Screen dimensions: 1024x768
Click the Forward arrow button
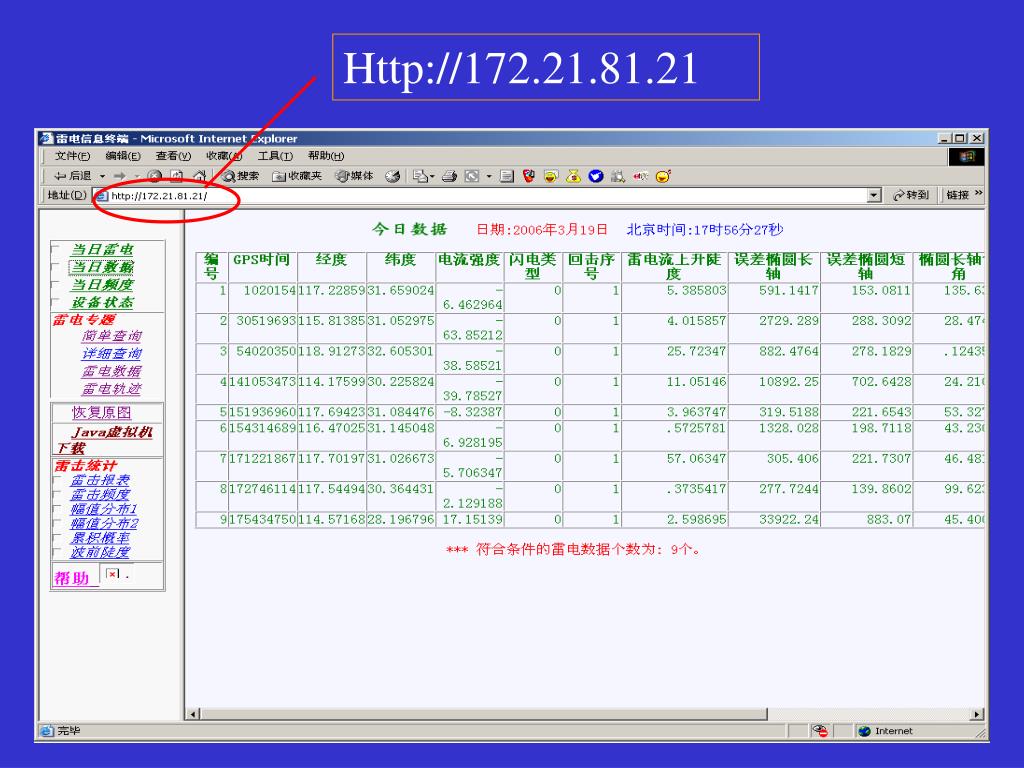point(120,176)
